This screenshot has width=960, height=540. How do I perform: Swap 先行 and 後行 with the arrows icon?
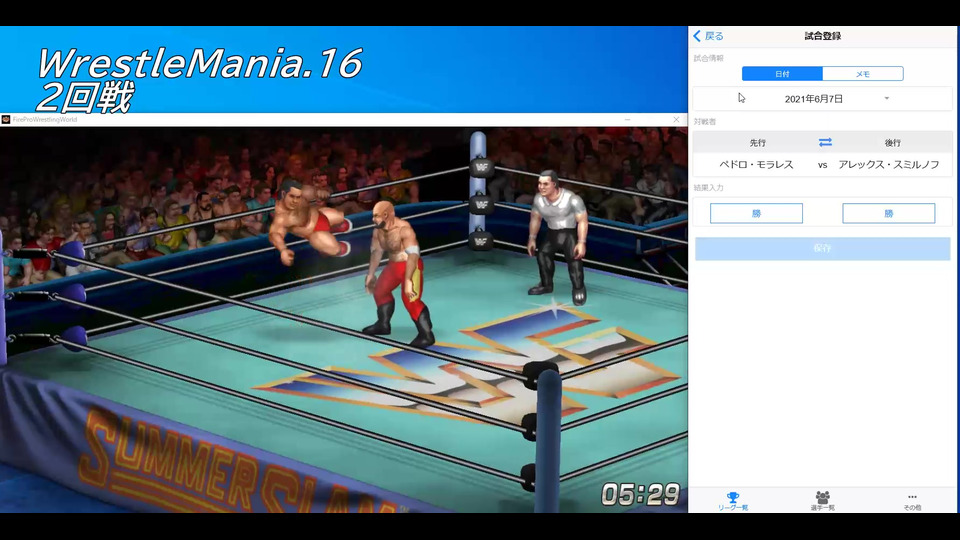[x=825, y=142]
